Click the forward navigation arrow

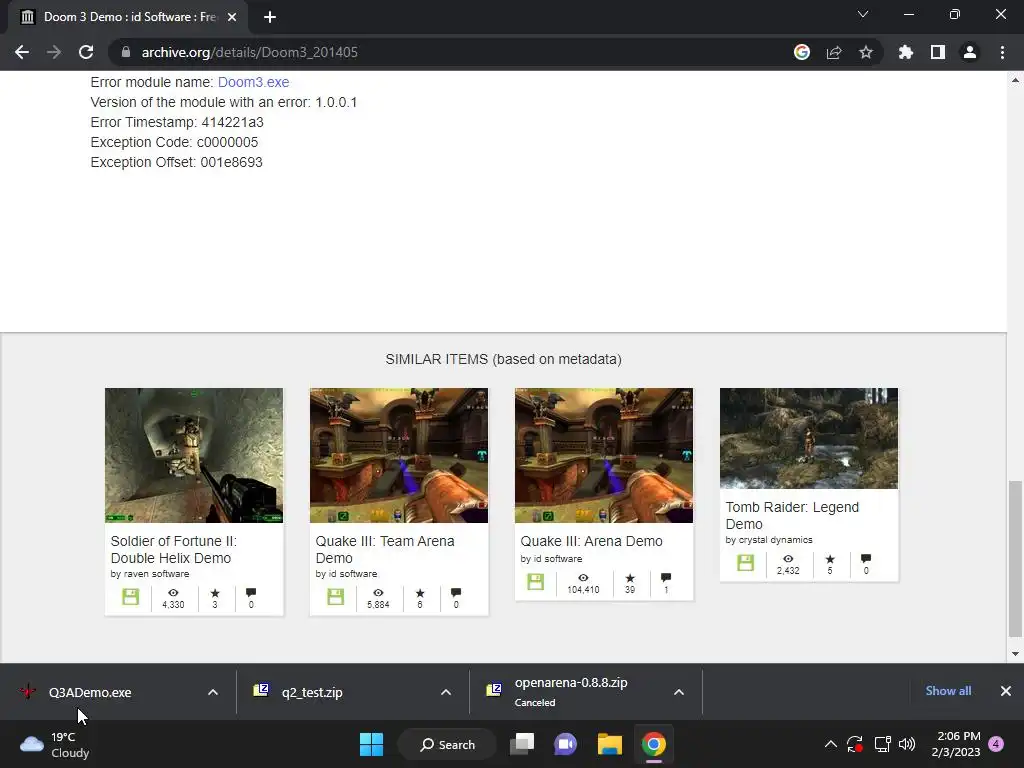pyautogui.click(x=54, y=52)
